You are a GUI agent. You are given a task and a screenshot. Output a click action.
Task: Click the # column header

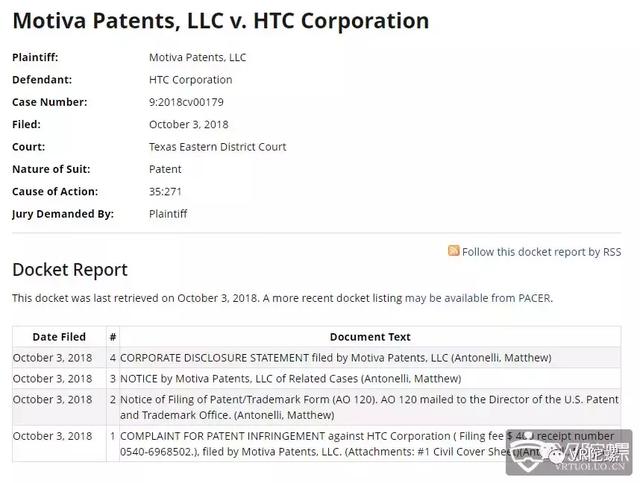pyautogui.click(x=113, y=337)
